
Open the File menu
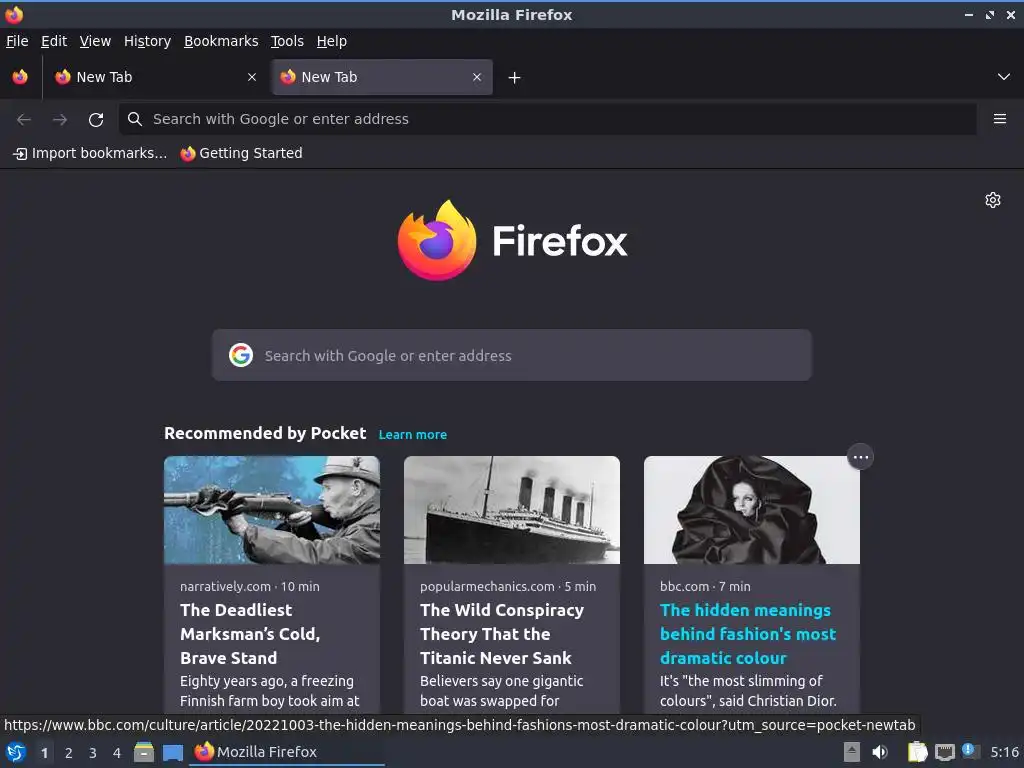(17, 41)
